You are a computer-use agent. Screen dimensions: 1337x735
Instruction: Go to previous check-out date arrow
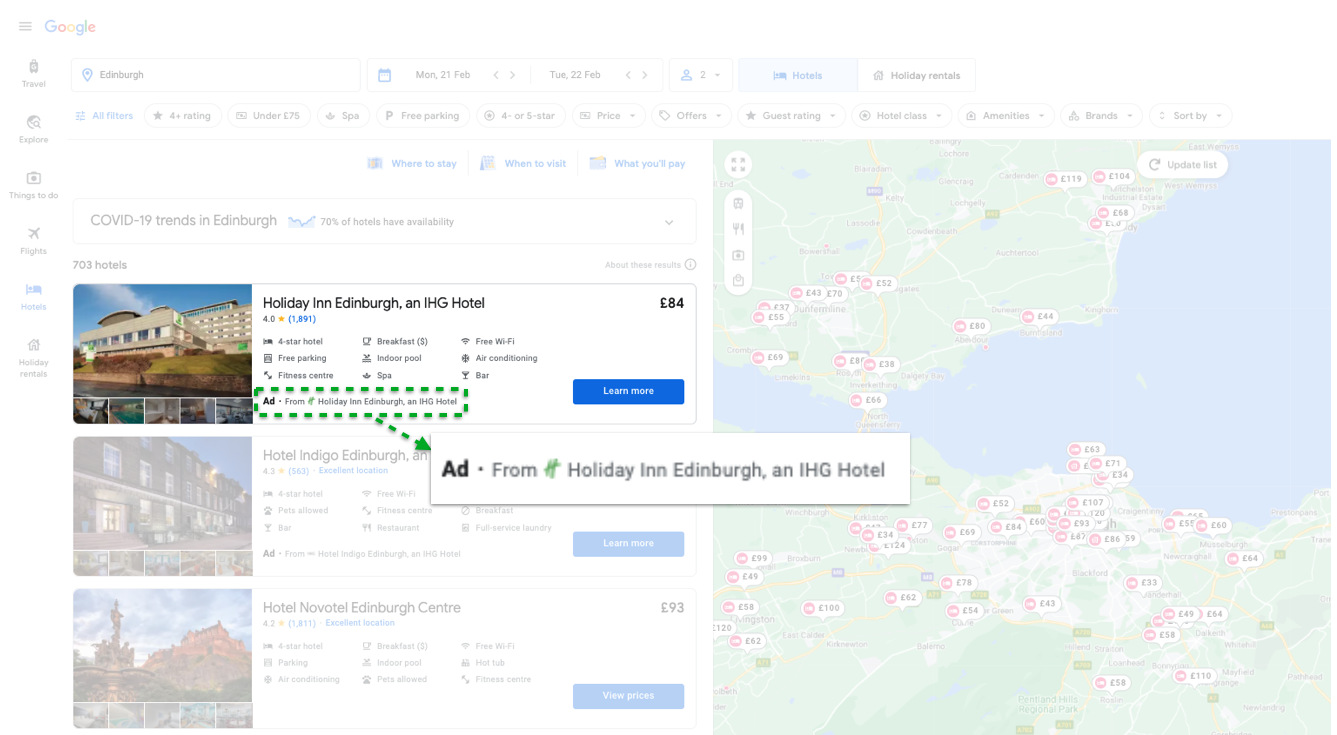(x=628, y=75)
